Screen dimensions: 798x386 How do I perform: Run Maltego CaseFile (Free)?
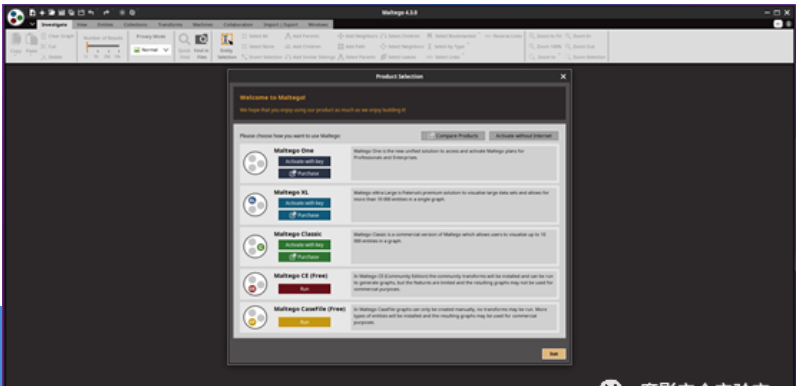pos(304,322)
